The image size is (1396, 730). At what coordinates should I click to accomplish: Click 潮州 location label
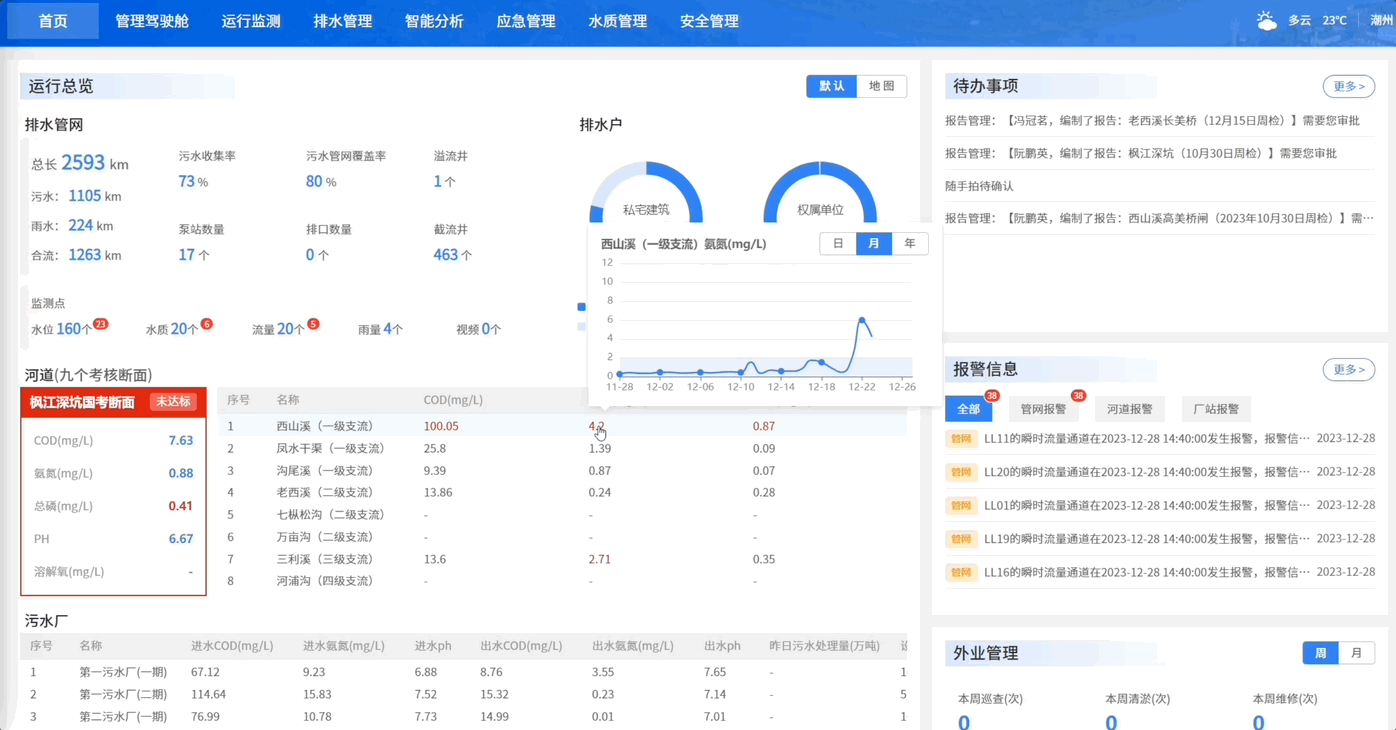(x=1382, y=20)
